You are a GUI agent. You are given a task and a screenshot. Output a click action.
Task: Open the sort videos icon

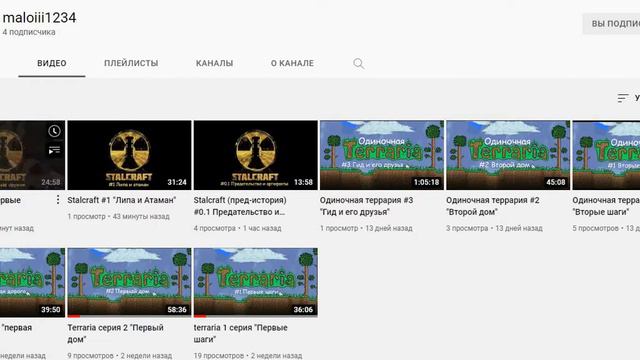pos(622,98)
